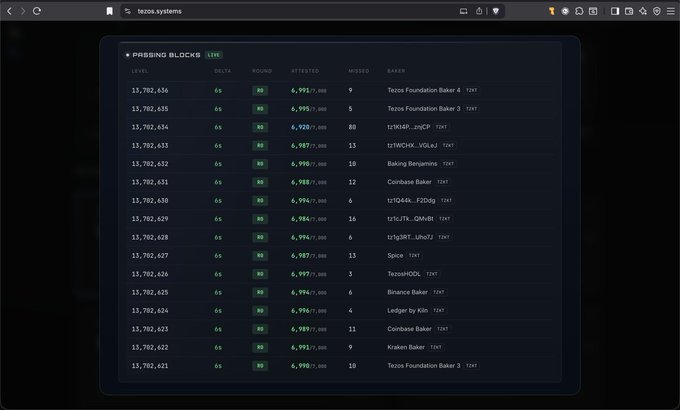The height and width of the screenshot is (410, 680).
Task: Open the hamburger main menu
Action: [x=670, y=11]
